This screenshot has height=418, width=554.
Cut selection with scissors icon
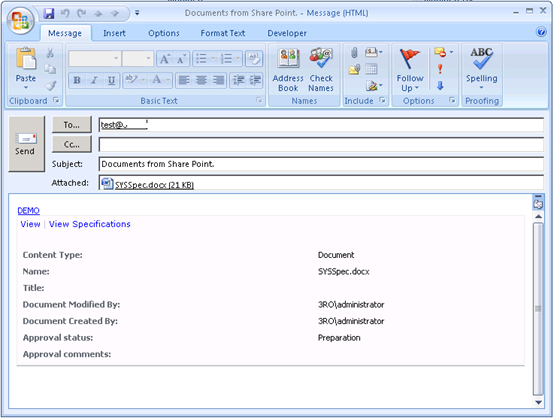[x=50, y=53]
